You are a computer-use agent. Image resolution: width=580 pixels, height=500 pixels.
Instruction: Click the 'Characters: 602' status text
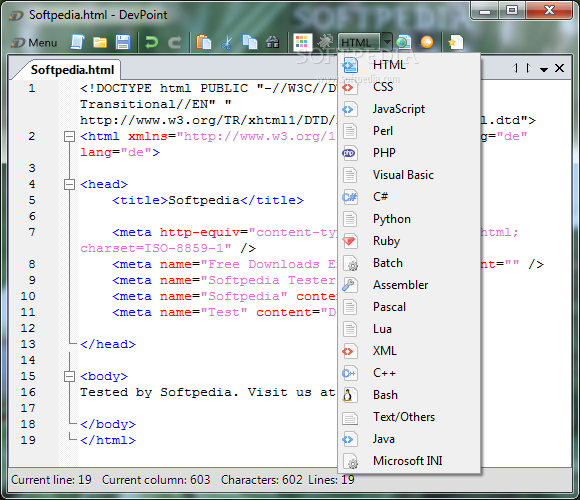tap(262, 480)
